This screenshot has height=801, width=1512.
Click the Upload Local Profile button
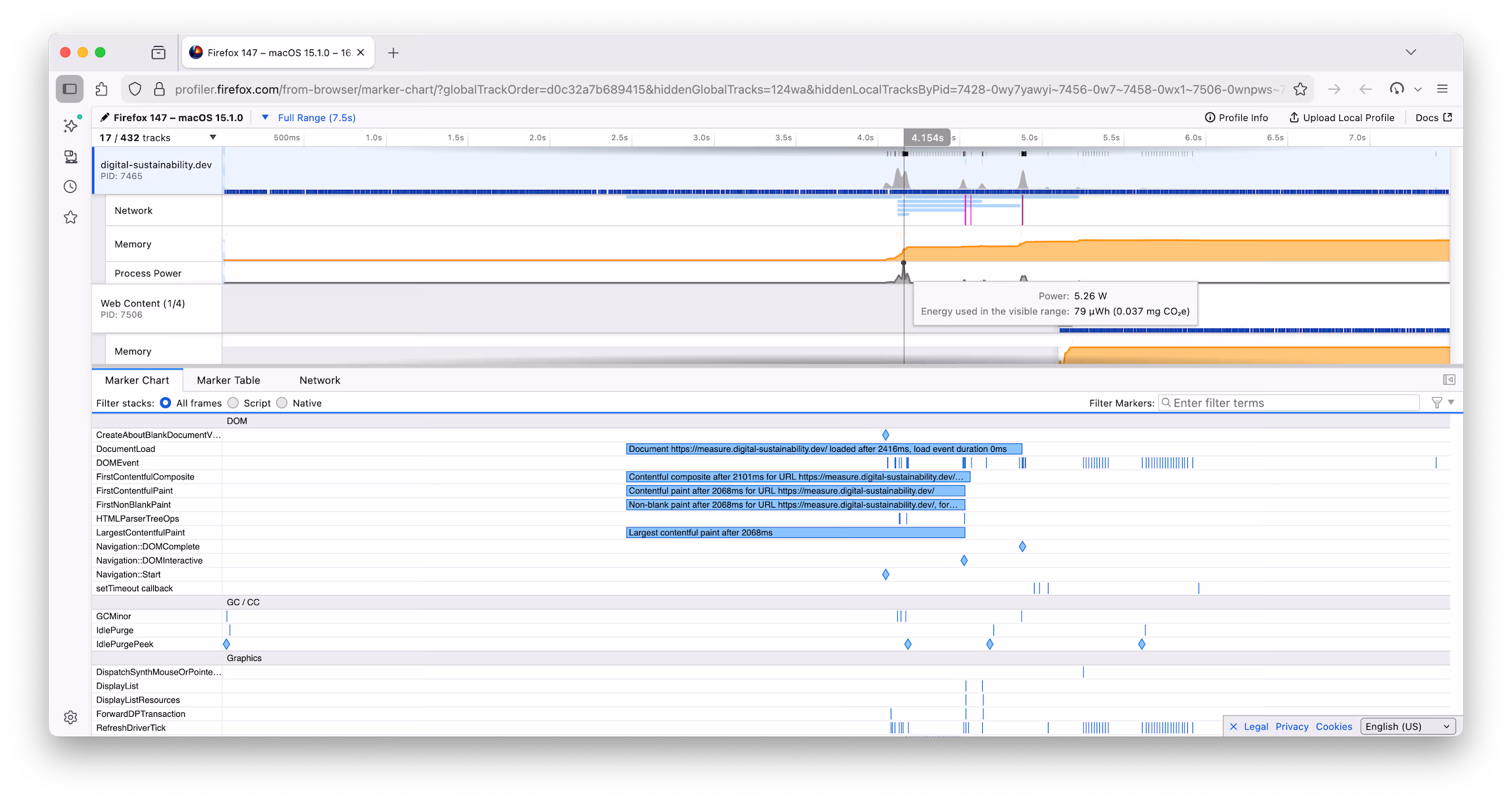point(1342,117)
